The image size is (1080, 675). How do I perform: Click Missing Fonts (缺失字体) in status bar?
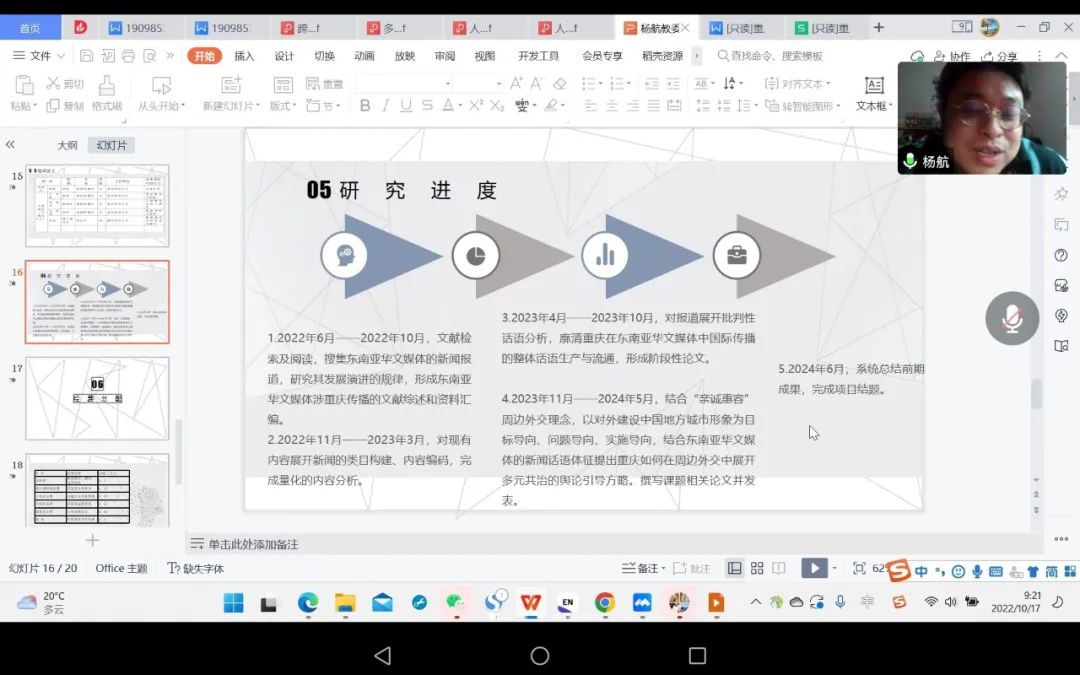(196, 568)
